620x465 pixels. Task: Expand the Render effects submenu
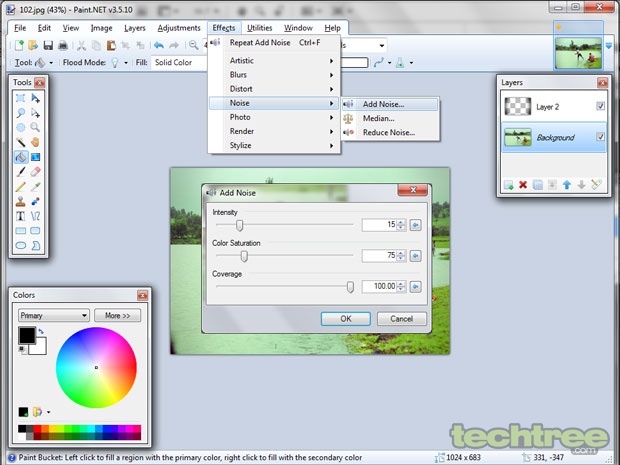[274, 131]
